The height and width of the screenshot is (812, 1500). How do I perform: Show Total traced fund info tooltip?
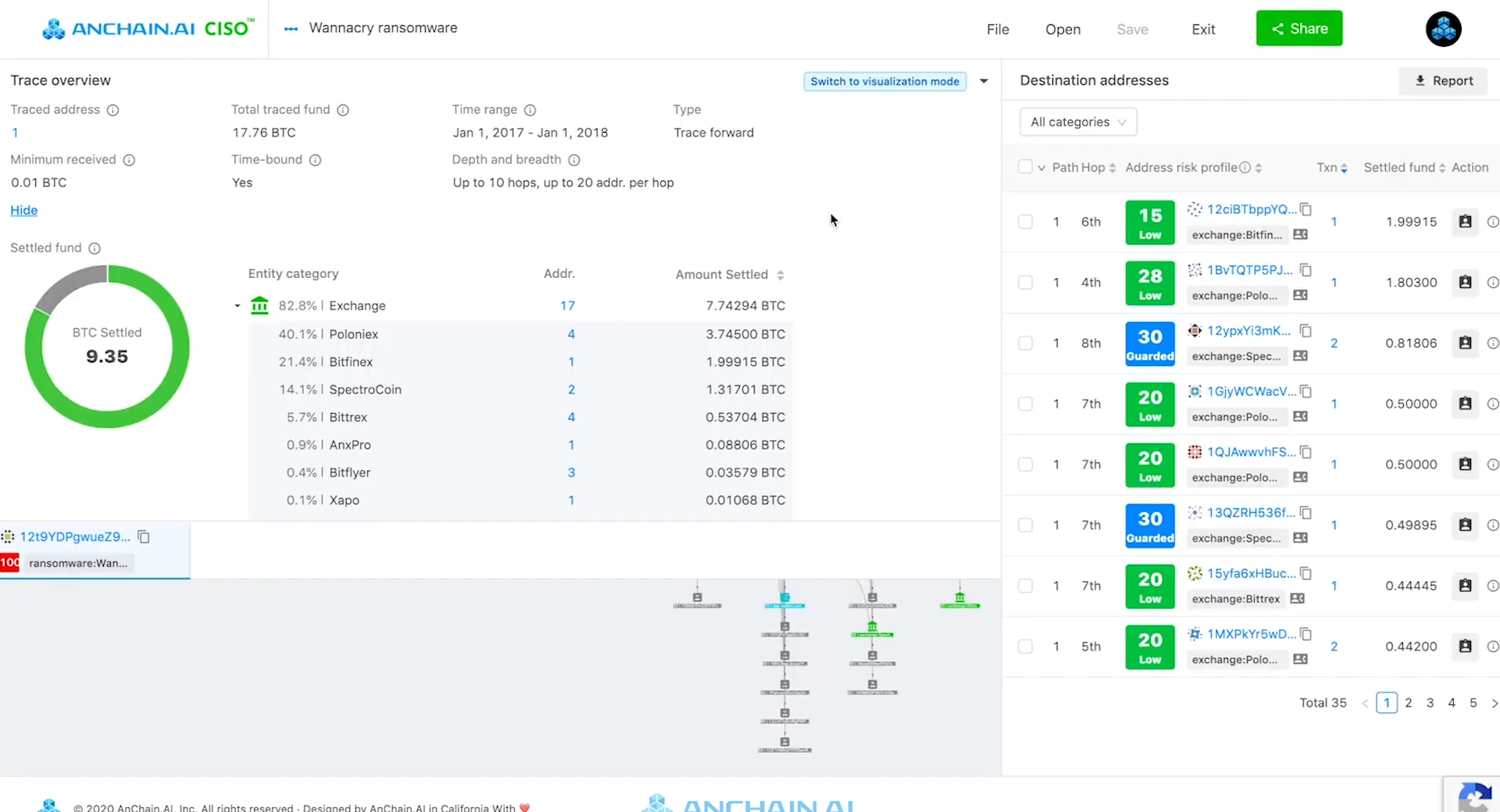pos(343,110)
